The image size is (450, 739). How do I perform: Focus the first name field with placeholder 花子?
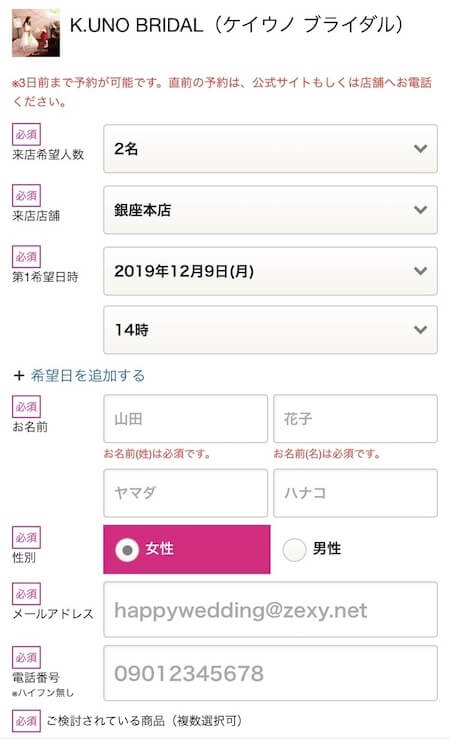(355, 419)
